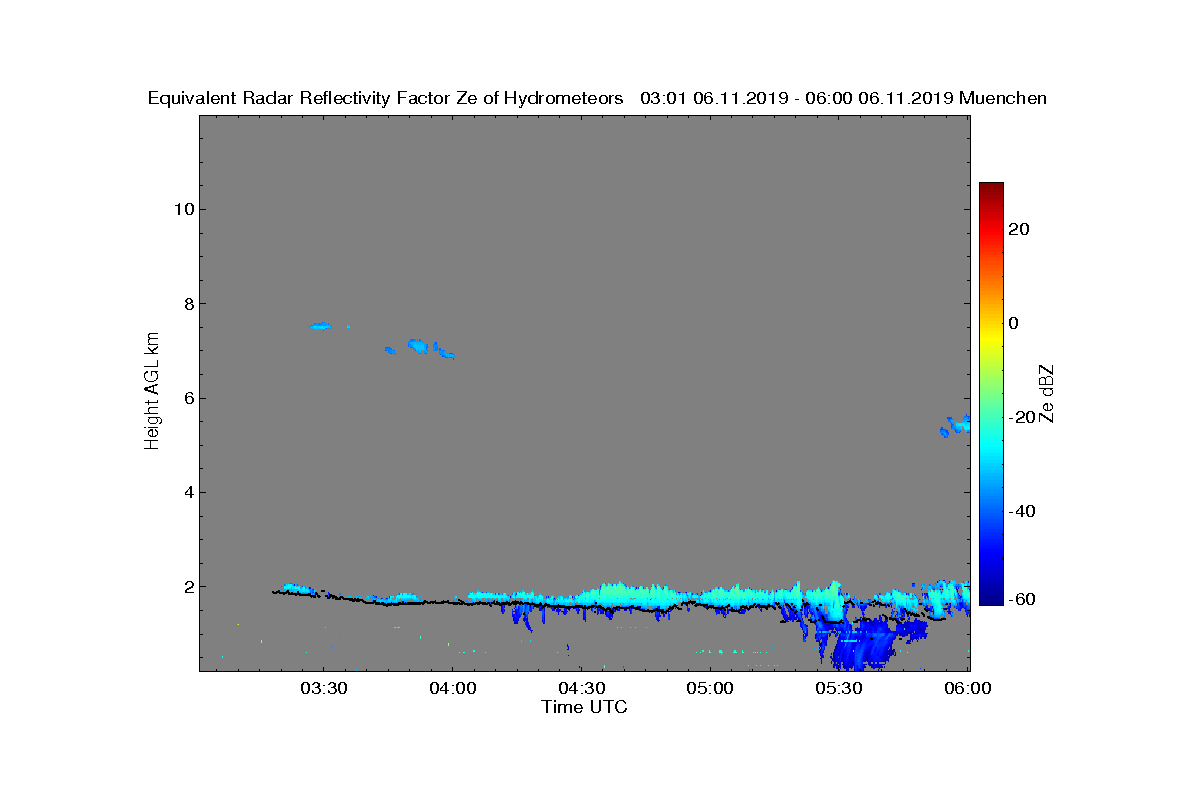Click the 'Ze dBZ' colorbar label

point(1047,394)
